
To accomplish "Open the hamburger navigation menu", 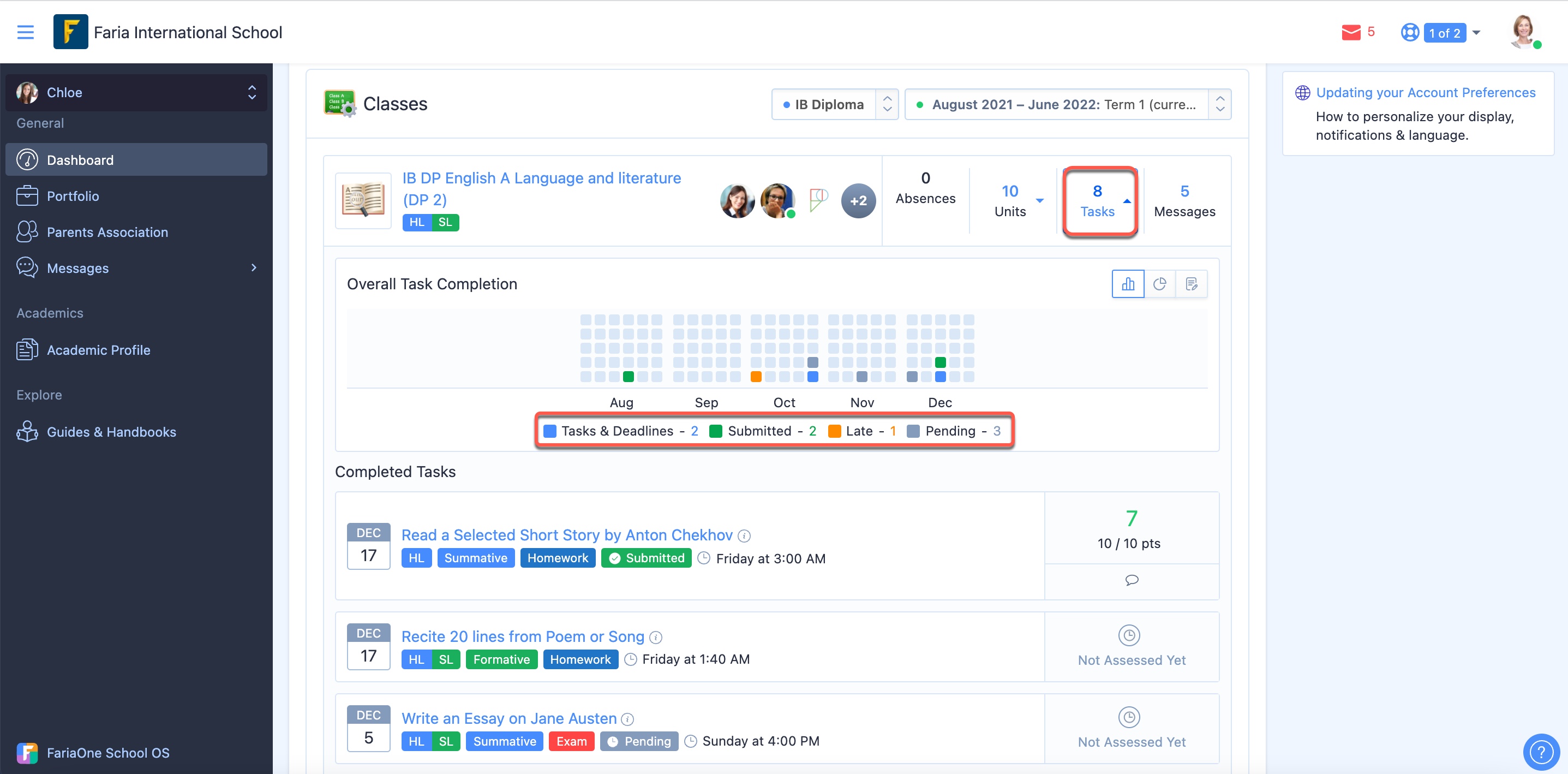I will click(25, 32).
